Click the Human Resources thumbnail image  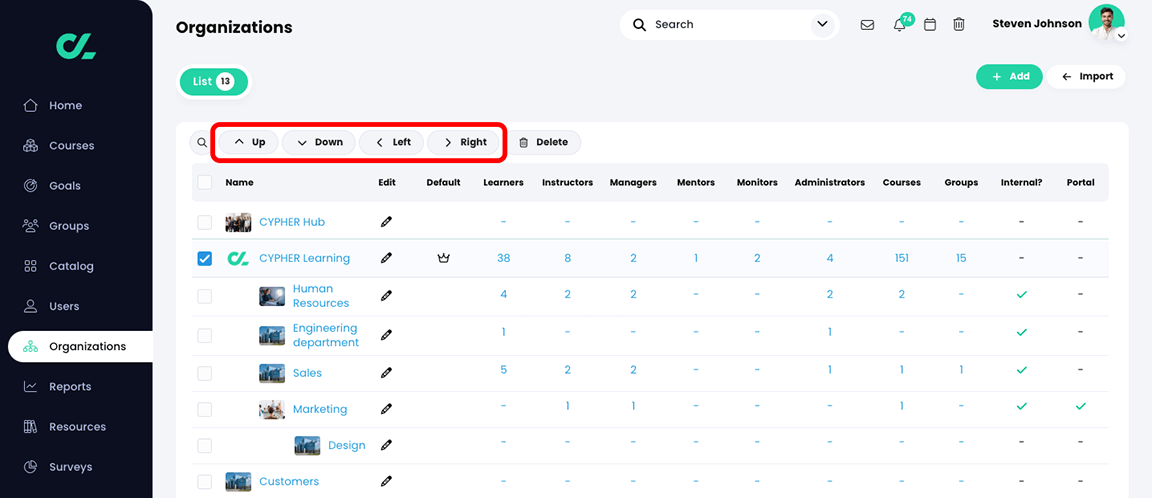pos(272,296)
